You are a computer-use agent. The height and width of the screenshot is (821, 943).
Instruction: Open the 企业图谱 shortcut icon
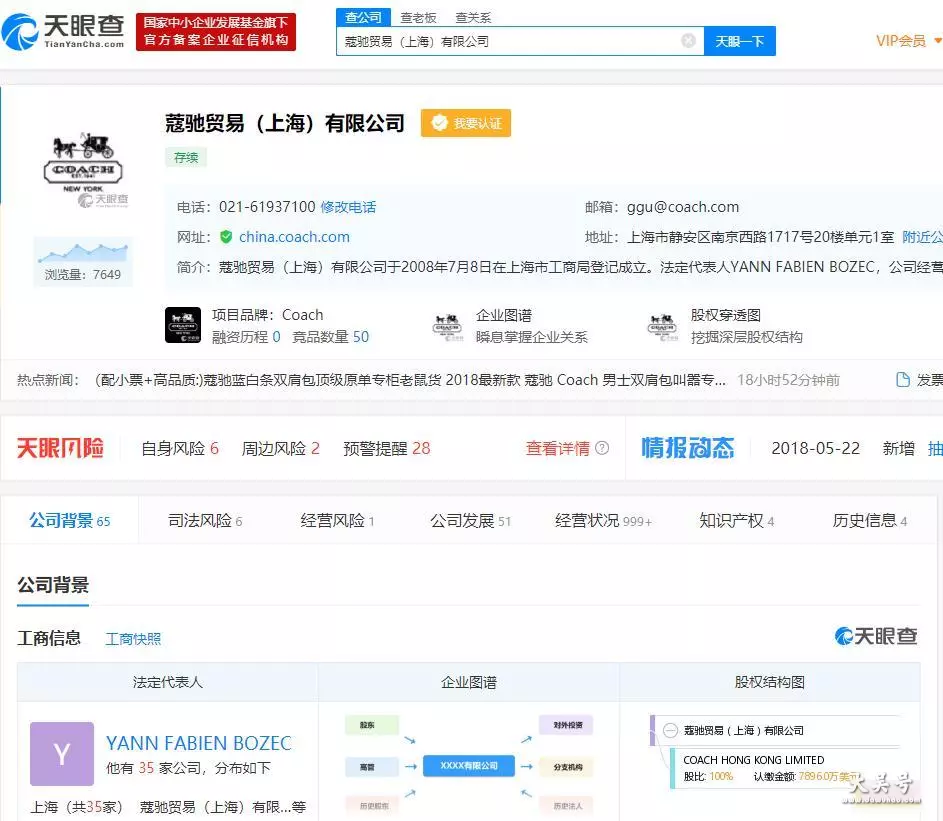447,327
